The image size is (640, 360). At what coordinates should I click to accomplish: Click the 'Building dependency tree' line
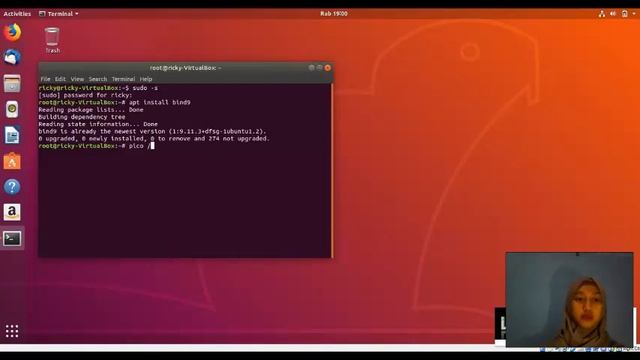click(x=82, y=117)
